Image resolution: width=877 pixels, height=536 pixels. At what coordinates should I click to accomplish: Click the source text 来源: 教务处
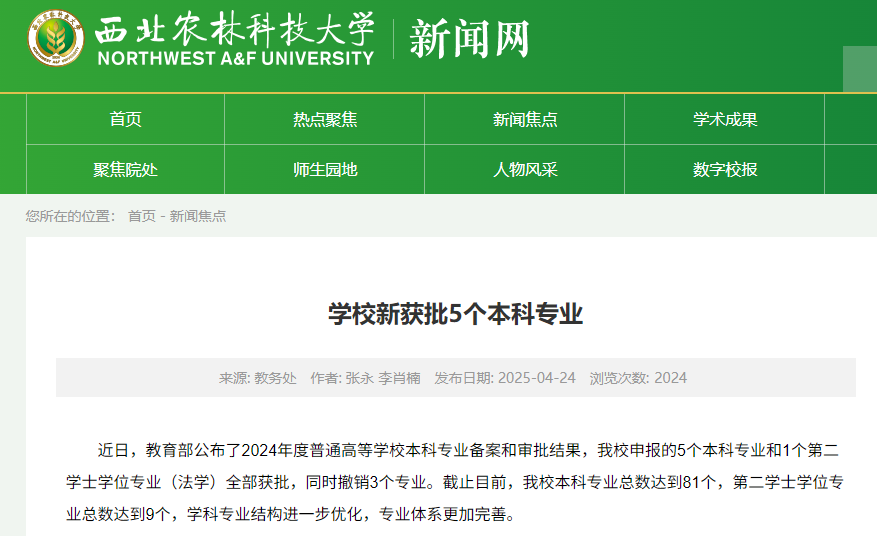pyautogui.click(x=257, y=378)
